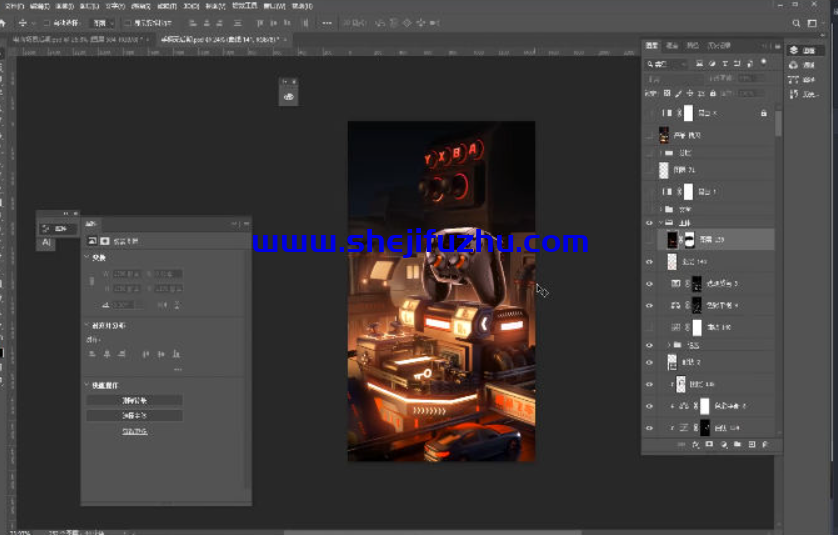Open the three-dot more align options in options bar
Viewport: 838px width, 535px height.
click(x=327, y=23)
